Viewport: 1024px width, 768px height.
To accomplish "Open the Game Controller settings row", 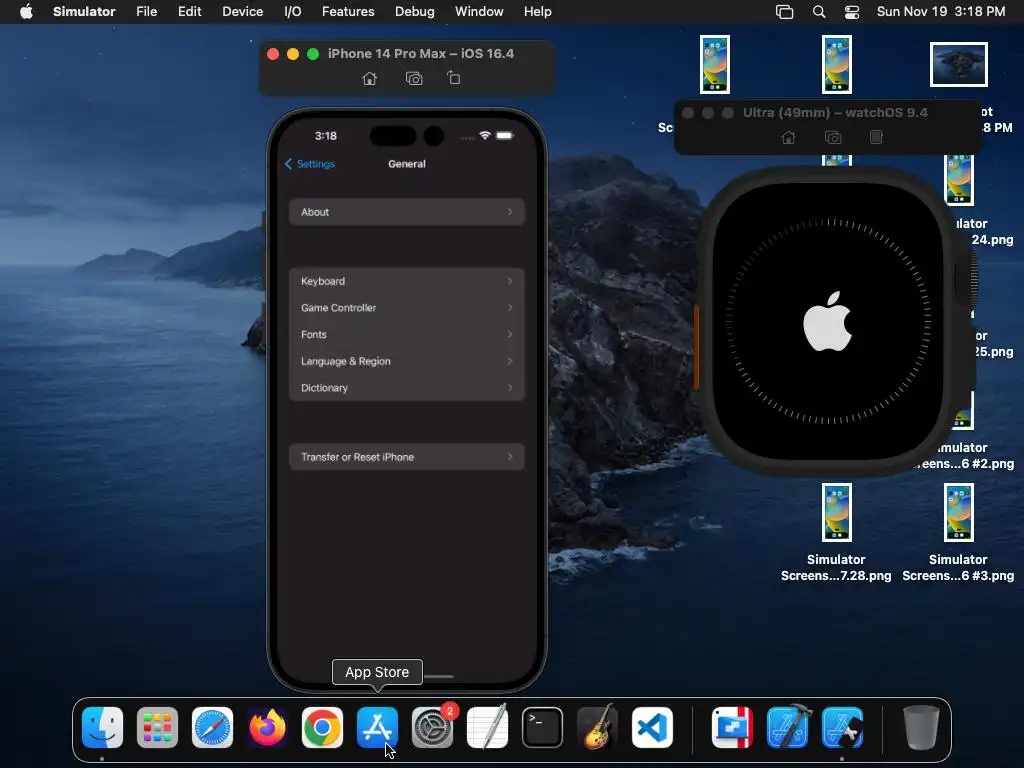I will coord(407,308).
